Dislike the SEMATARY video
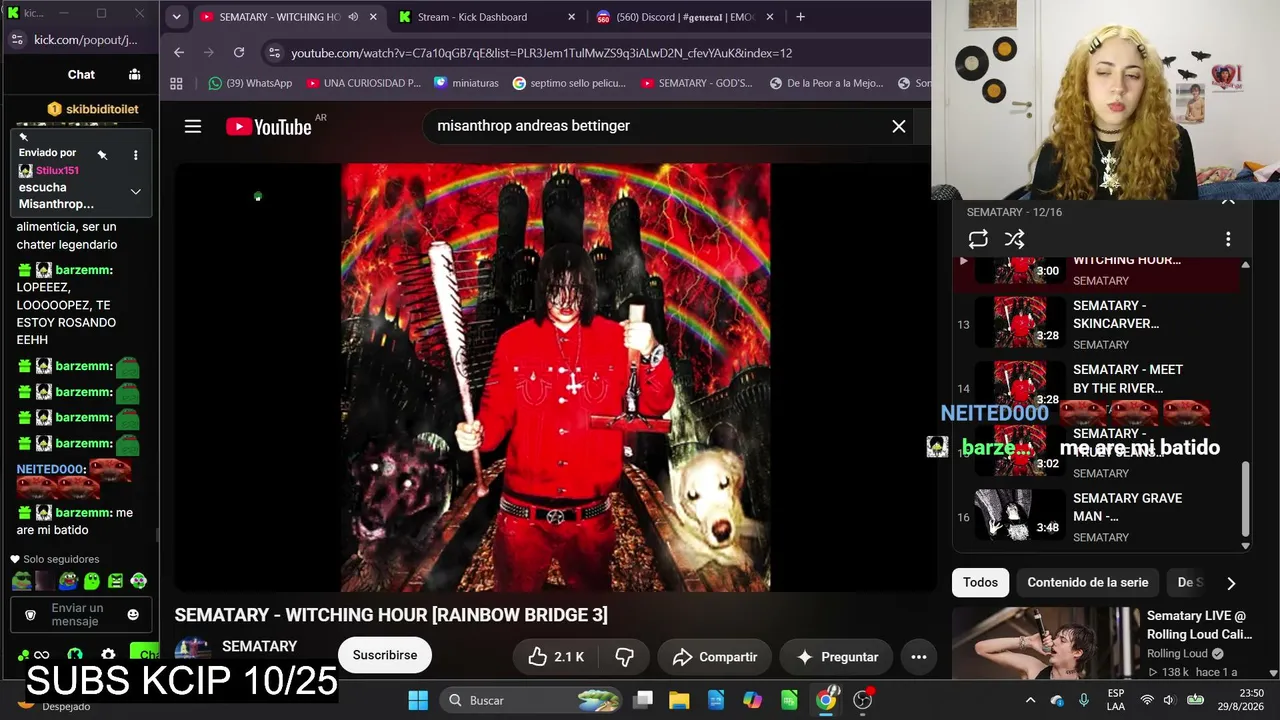The height and width of the screenshot is (720, 1280). click(625, 657)
